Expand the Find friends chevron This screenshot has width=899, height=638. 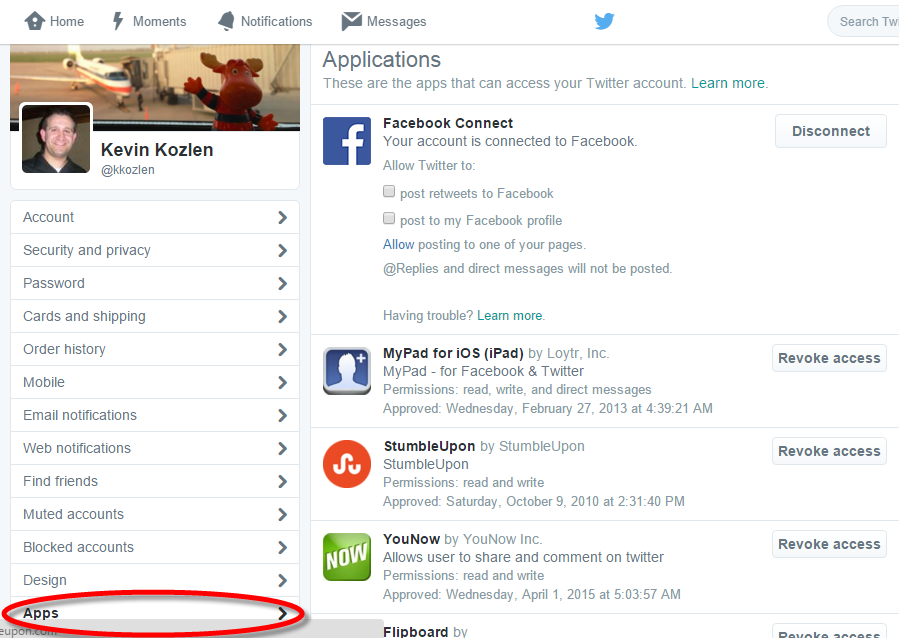pos(282,482)
